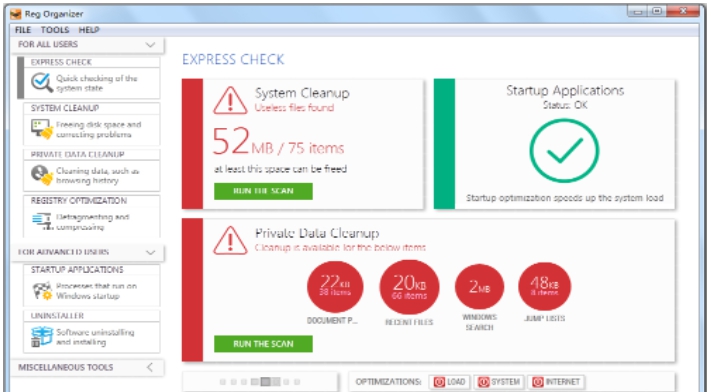Click the 'WINDOWS SEARCH' label

[479, 322]
